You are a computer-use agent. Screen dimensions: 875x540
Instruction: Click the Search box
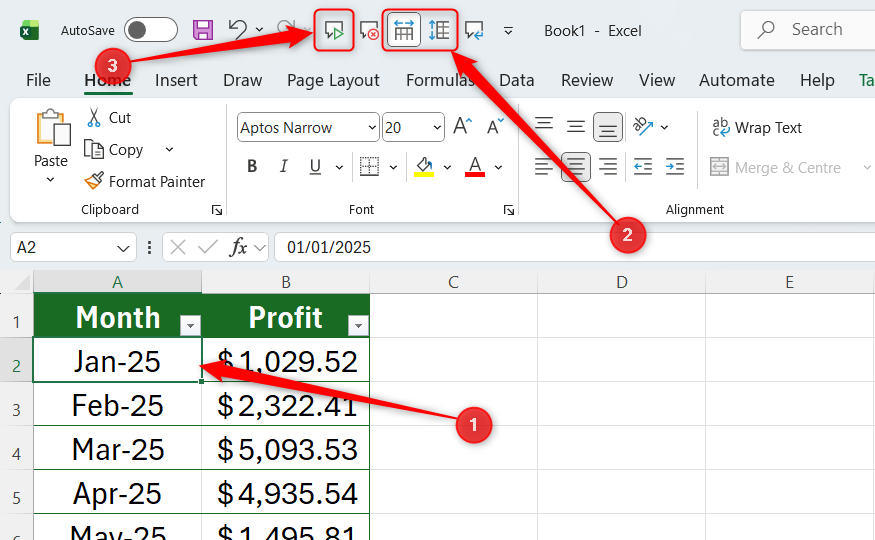tap(808, 30)
